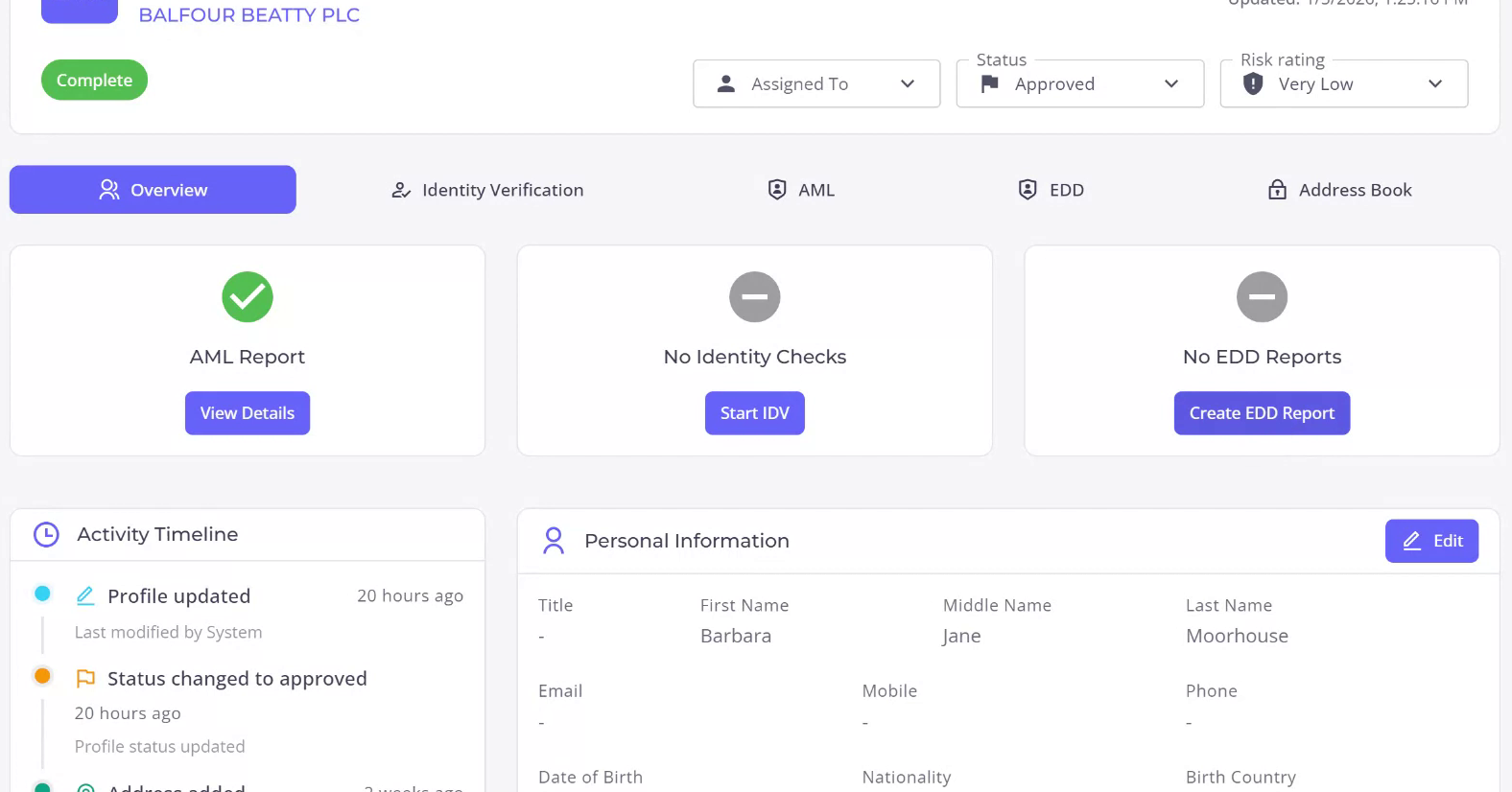Open the Risk rating dropdown
Screen dimensions: 1512x792
1343,84
